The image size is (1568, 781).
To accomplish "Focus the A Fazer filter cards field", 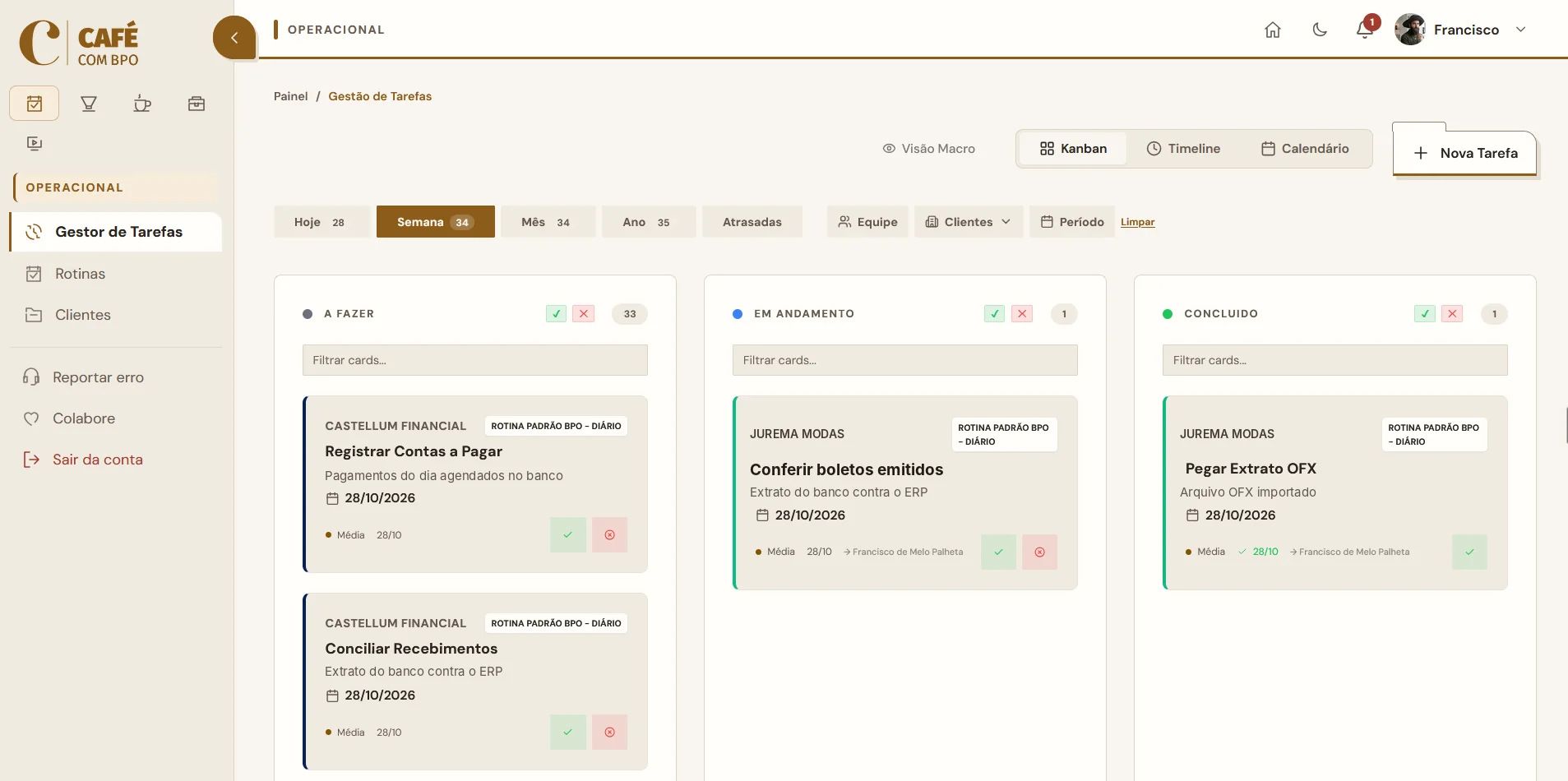I will tap(475, 360).
